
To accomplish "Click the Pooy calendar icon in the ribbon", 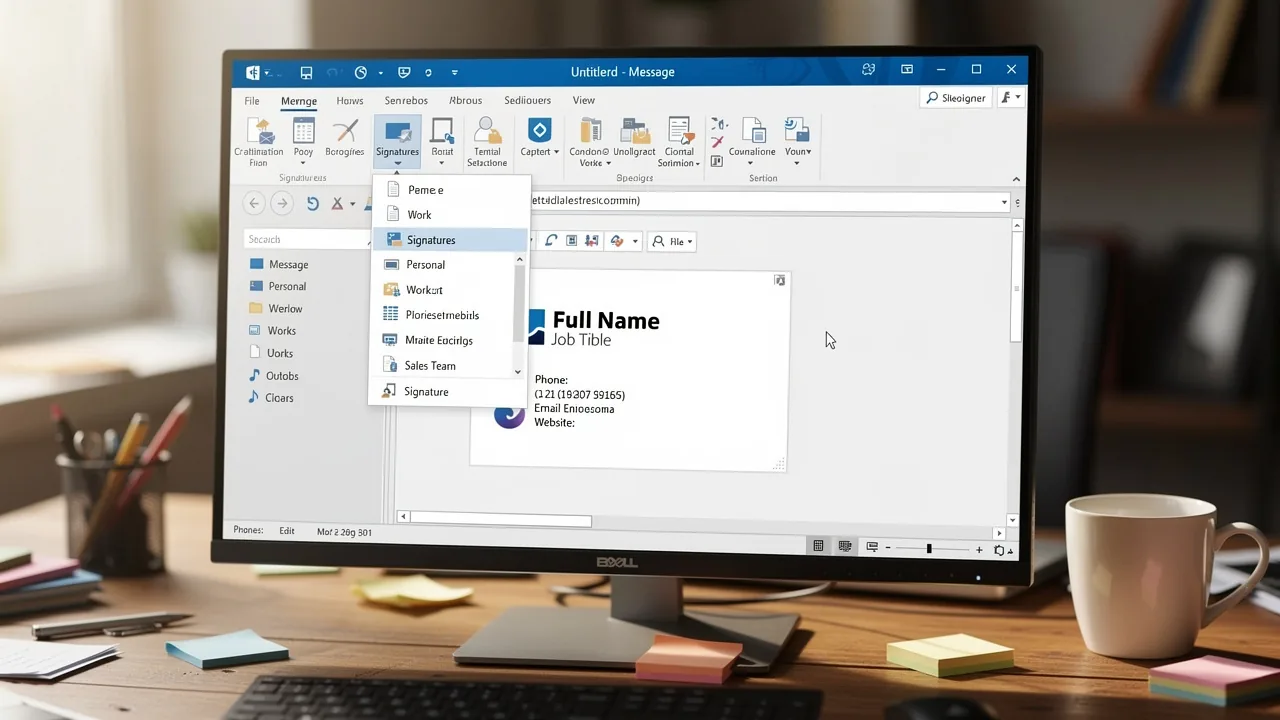I will 303,131.
